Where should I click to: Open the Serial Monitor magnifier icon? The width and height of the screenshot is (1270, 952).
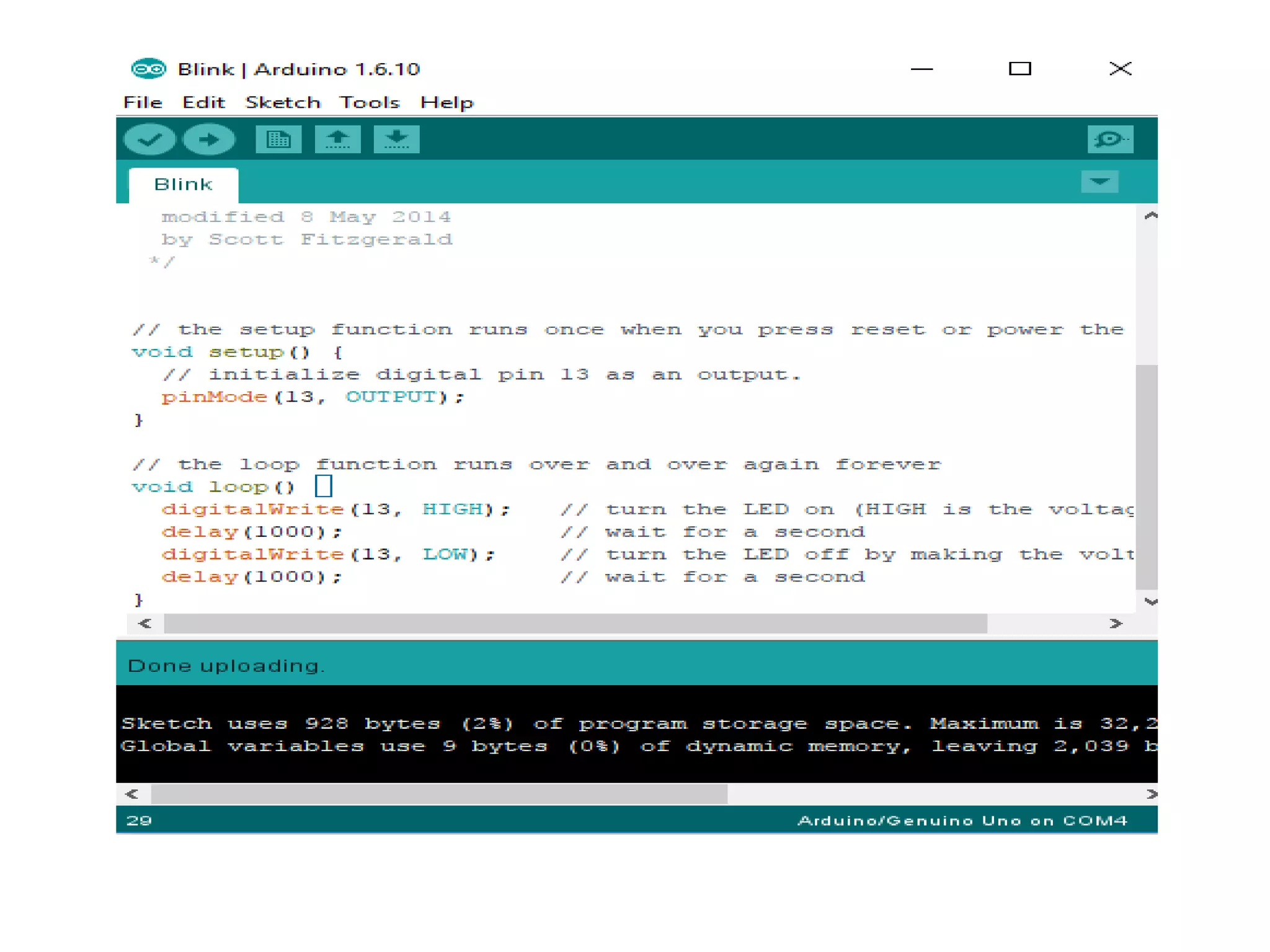pyautogui.click(x=1109, y=139)
